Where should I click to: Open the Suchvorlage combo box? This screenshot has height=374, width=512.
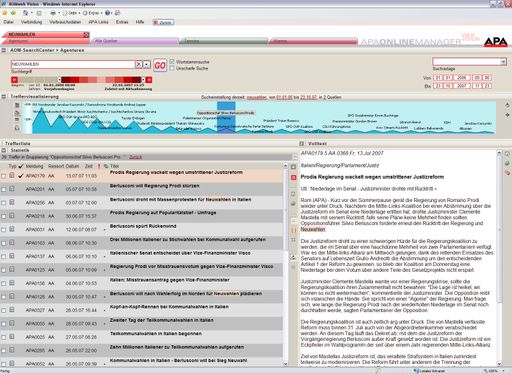tap(470, 61)
